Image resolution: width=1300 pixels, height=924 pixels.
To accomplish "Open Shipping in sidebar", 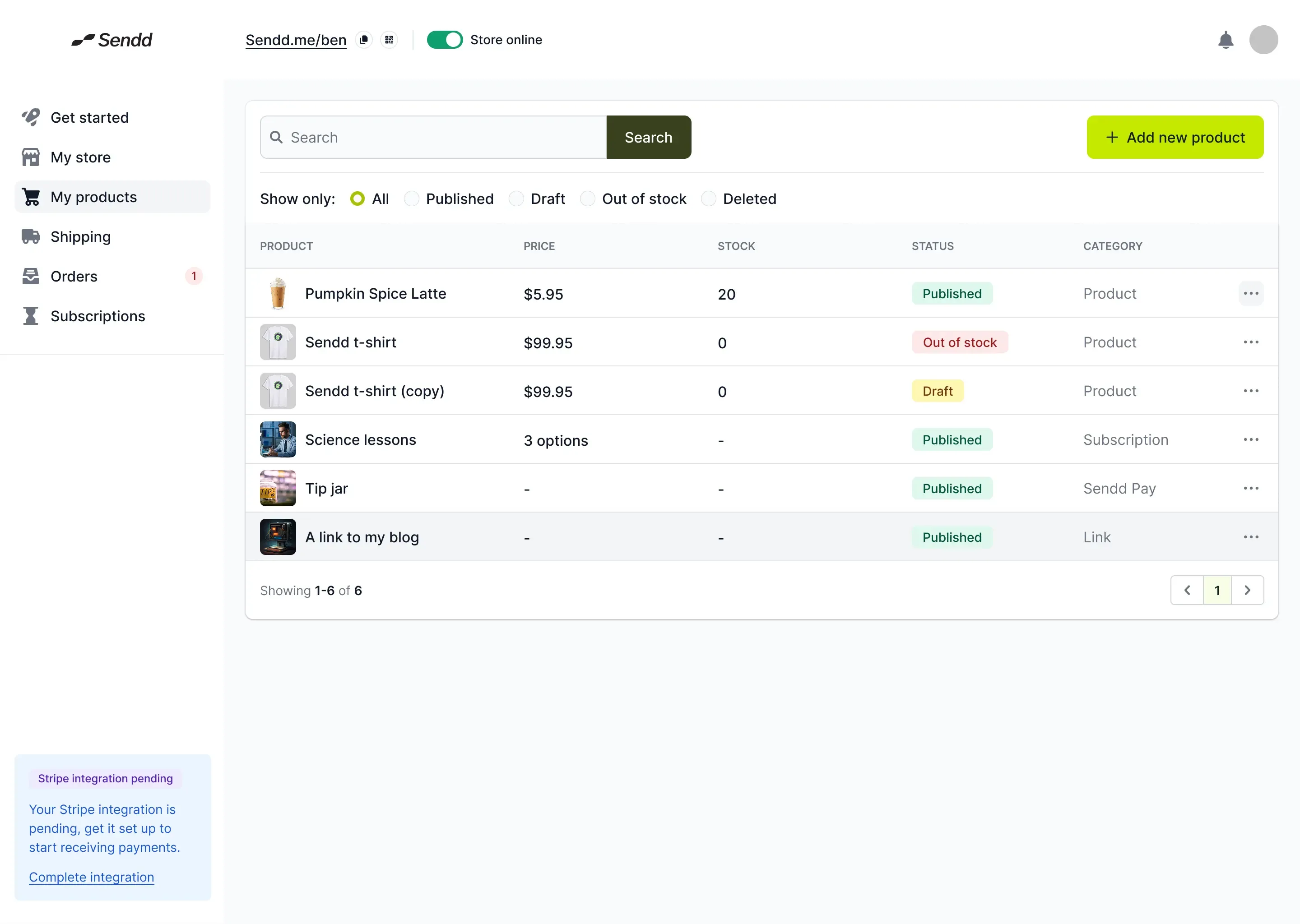I will coord(112,237).
